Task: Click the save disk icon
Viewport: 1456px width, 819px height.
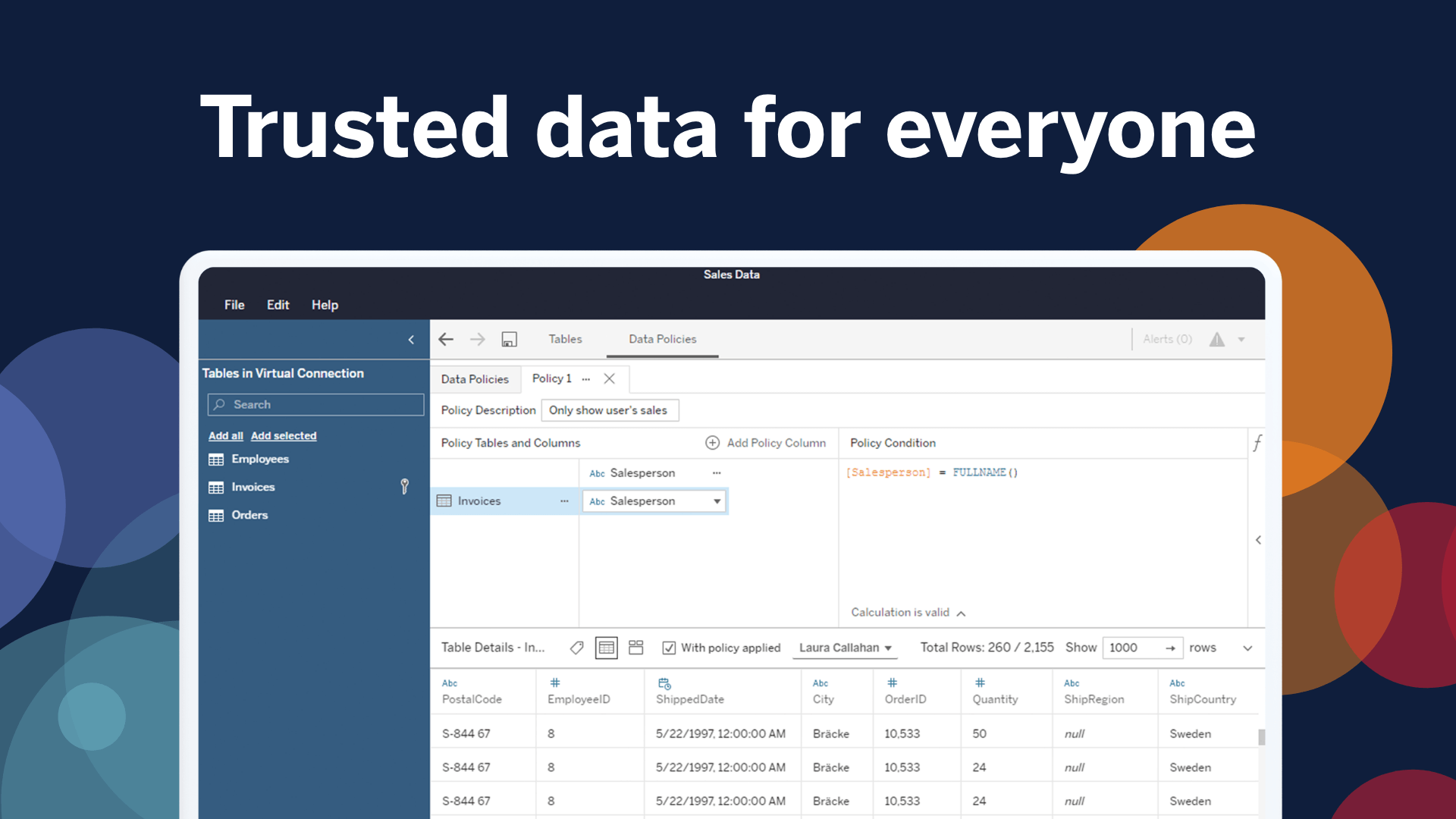Action: 509,339
